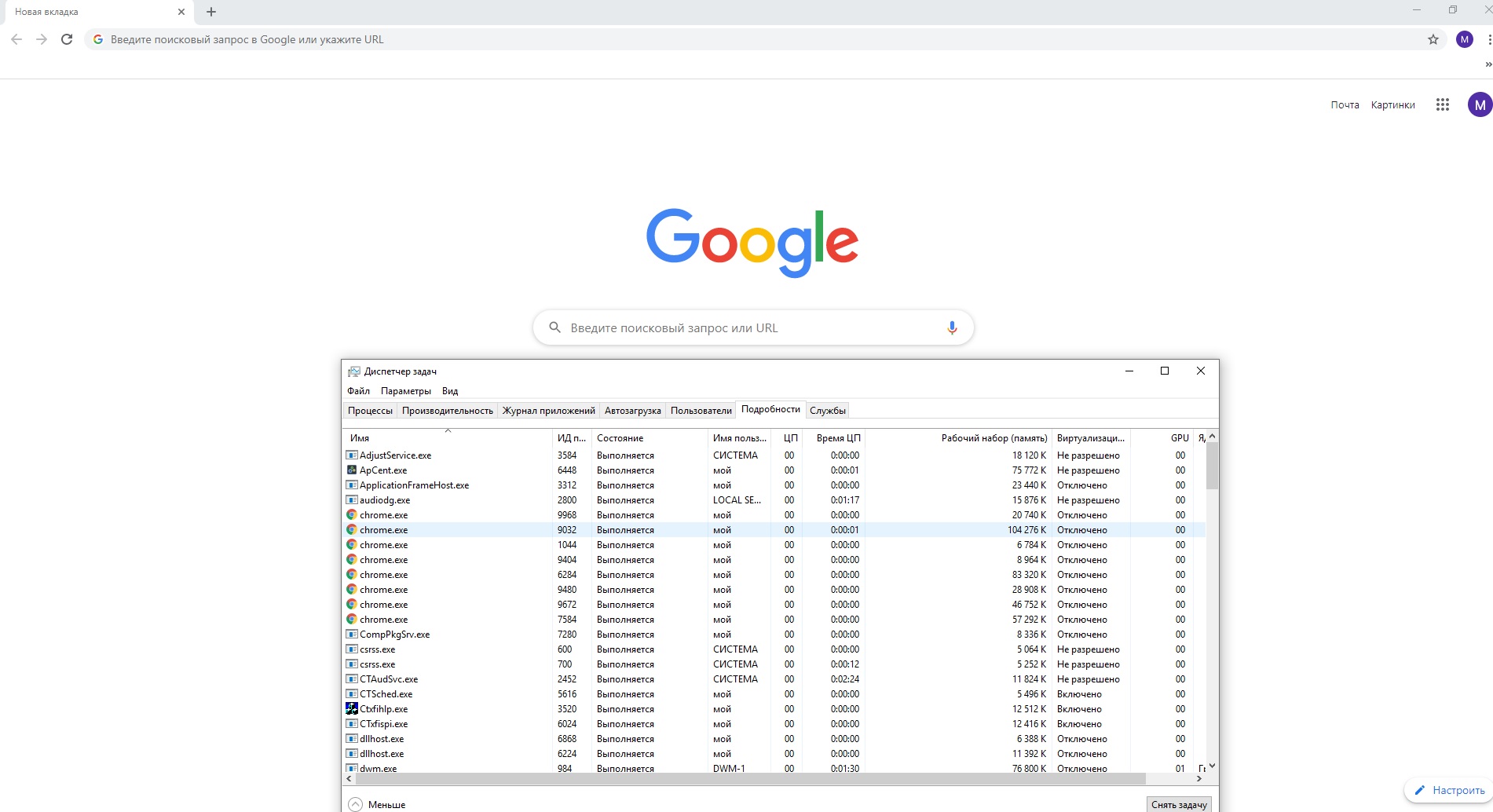The width and height of the screenshot is (1493, 812).
Task: Switch to Журнал приложений tab
Action: pos(549,411)
